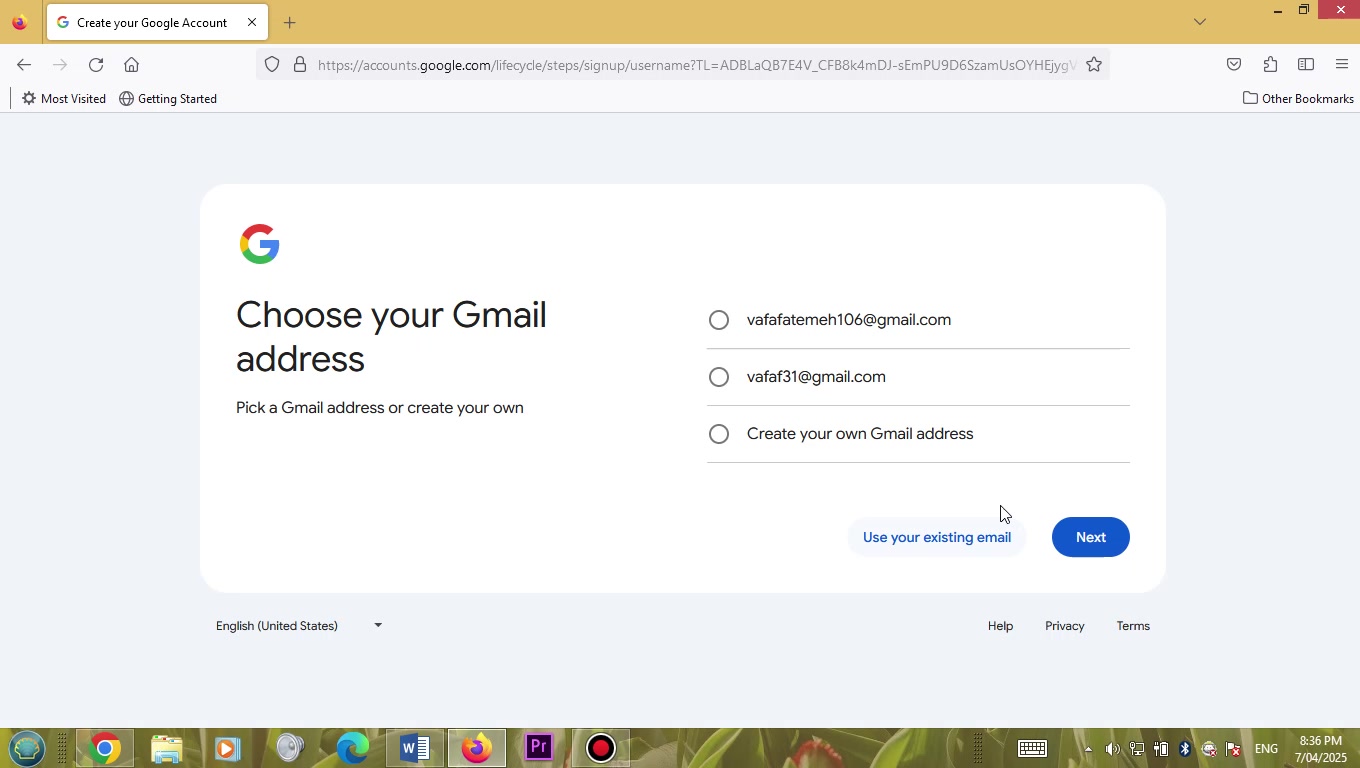
Task: Open the Privacy link
Action: pyautogui.click(x=1064, y=626)
